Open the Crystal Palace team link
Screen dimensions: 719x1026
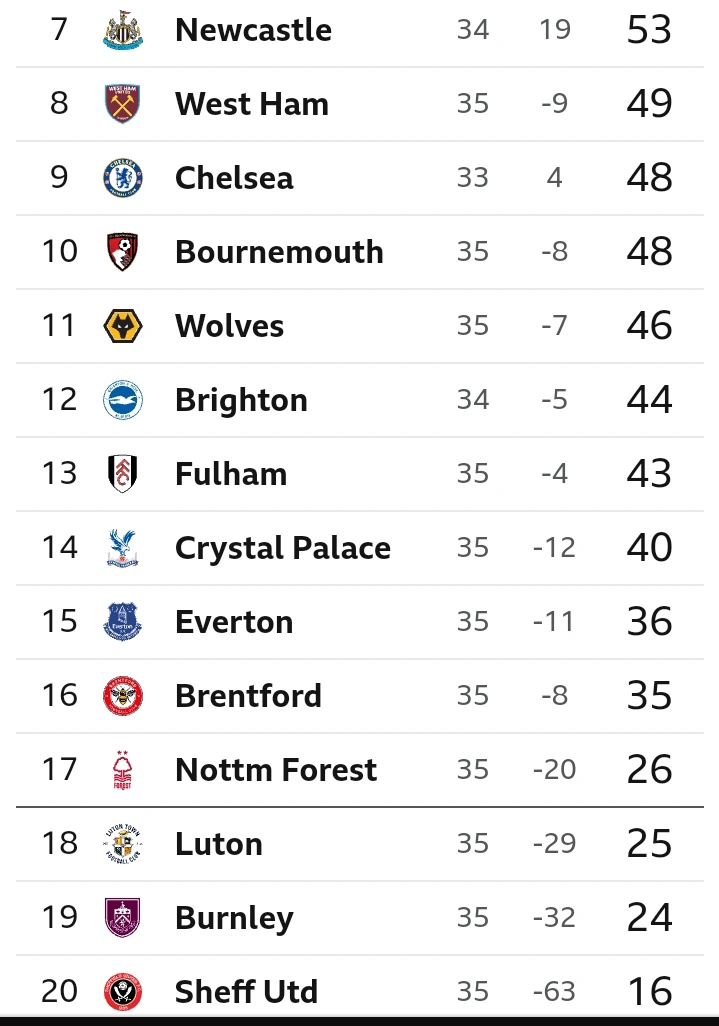pyautogui.click(x=283, y=548)
